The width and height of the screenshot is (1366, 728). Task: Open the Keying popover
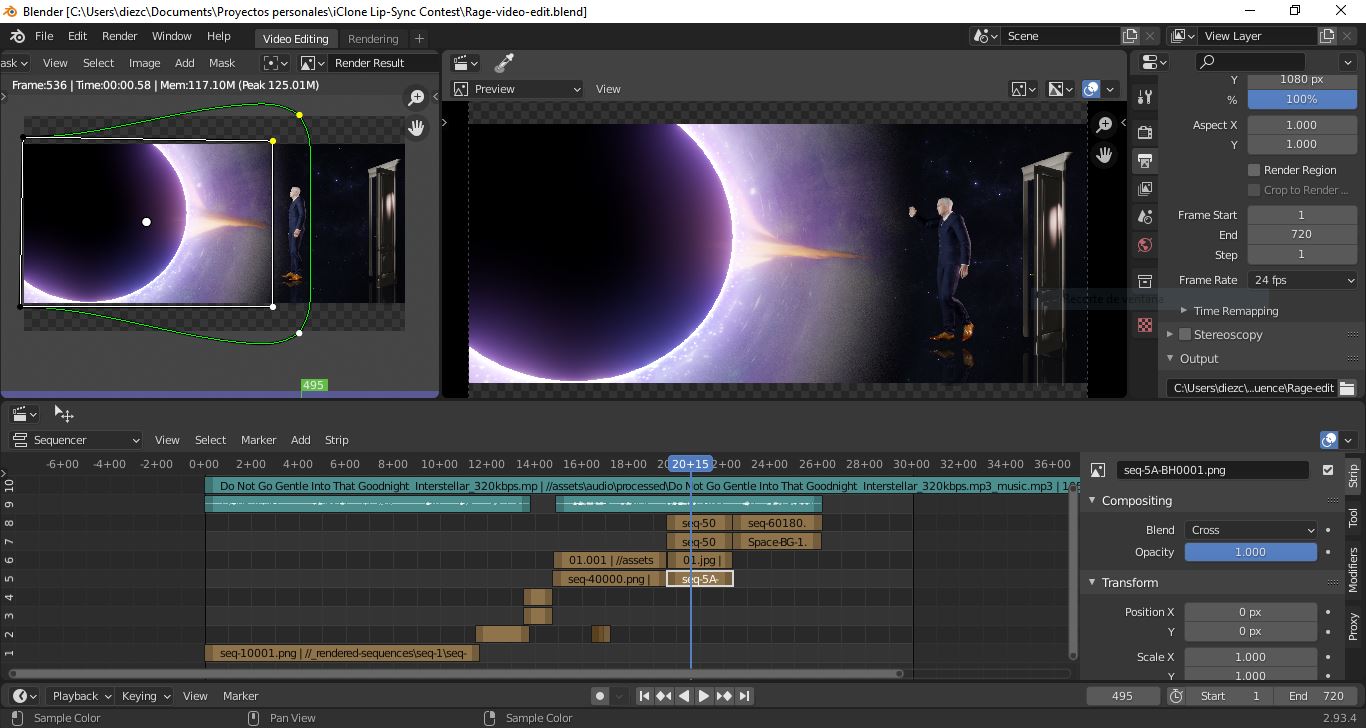[146, 696]
